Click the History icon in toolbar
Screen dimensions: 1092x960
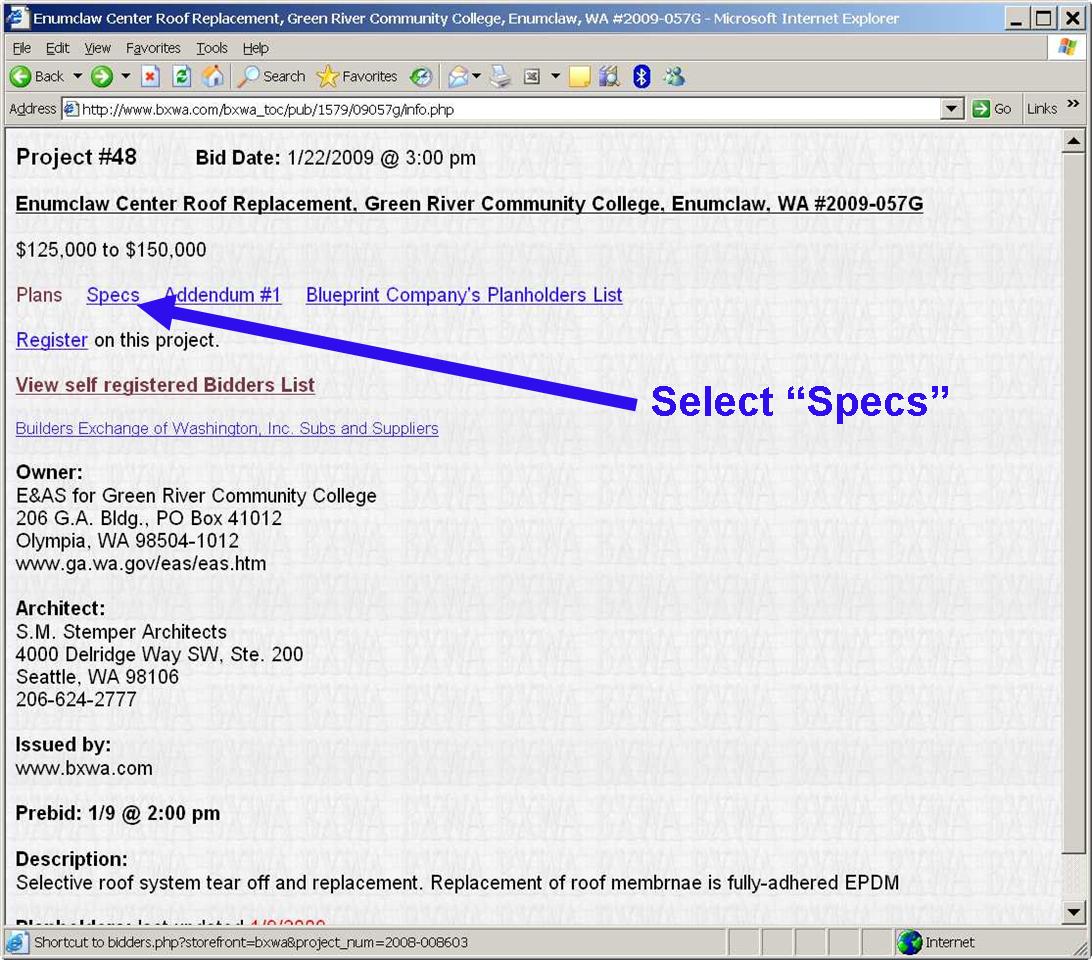point(421,77)
